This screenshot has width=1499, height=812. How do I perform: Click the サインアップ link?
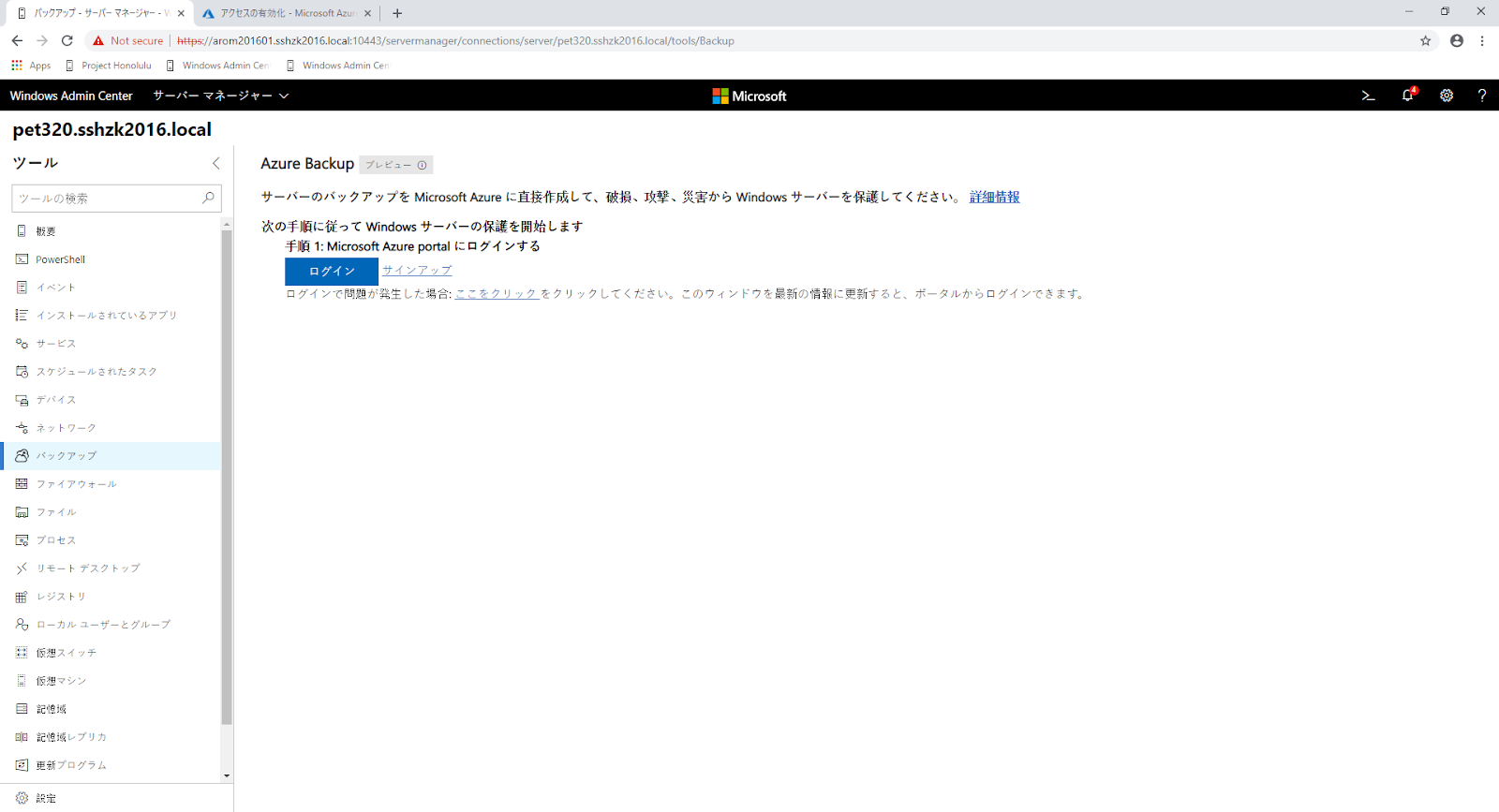pos(417,270)
